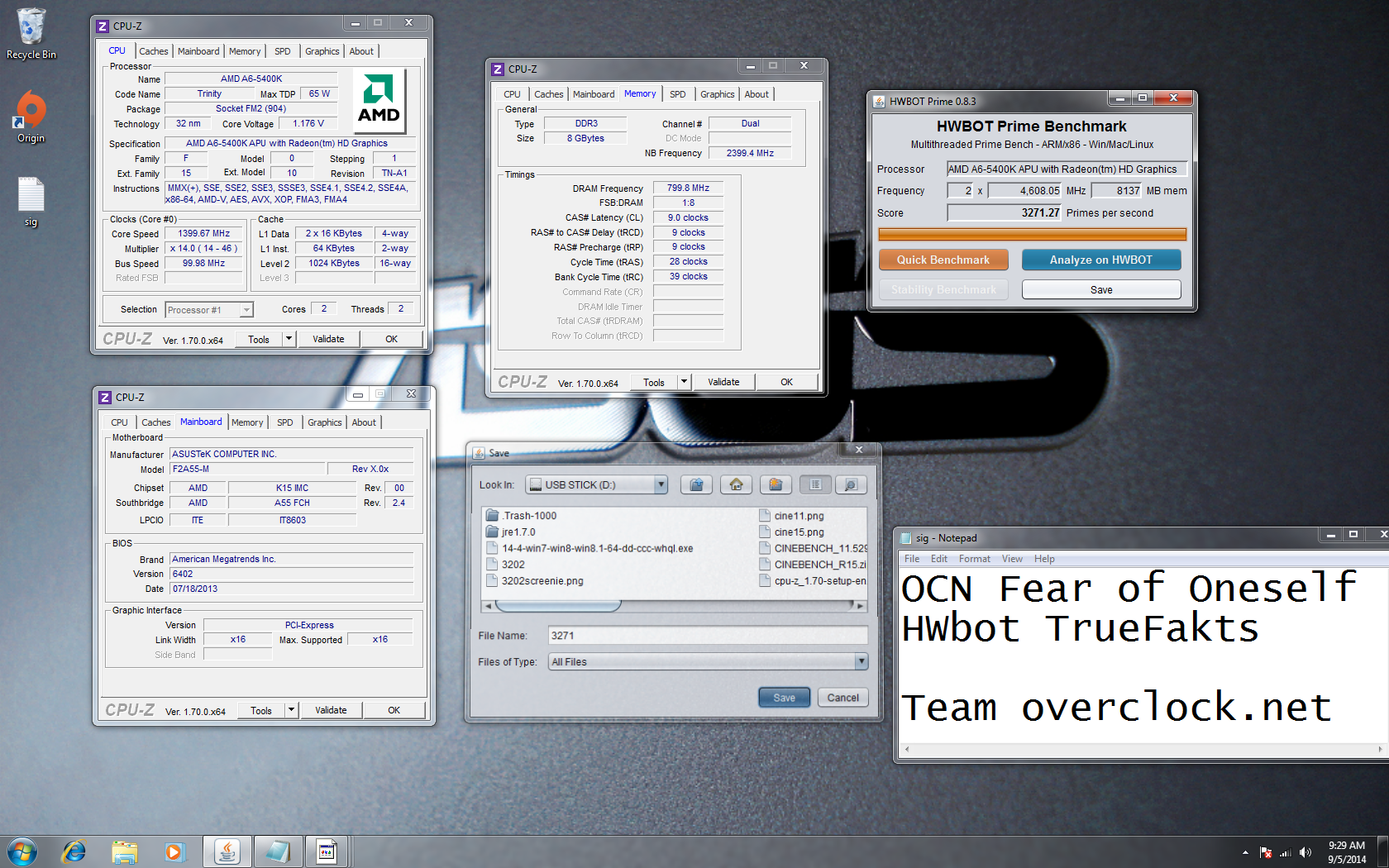The height and width of the screenshot is (868, 1389).
Task: Open Tools dropdown arrow in Mainboard tab window
Action: tap(291, 710)
